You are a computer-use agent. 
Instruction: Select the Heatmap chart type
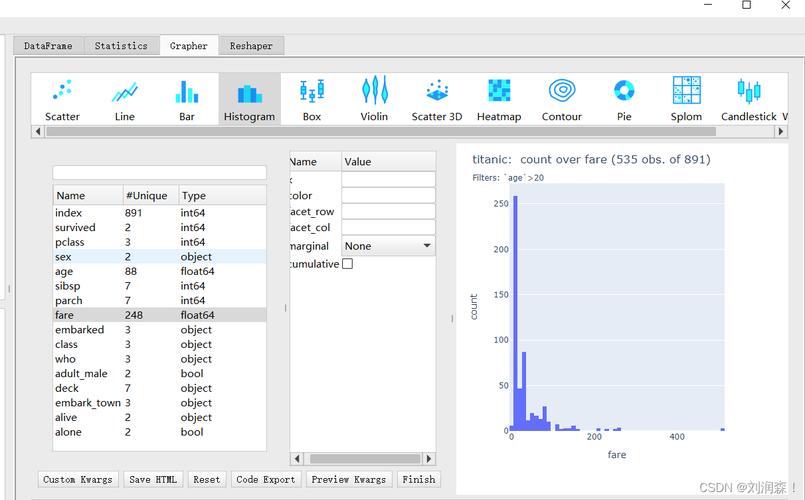[499, 99]
